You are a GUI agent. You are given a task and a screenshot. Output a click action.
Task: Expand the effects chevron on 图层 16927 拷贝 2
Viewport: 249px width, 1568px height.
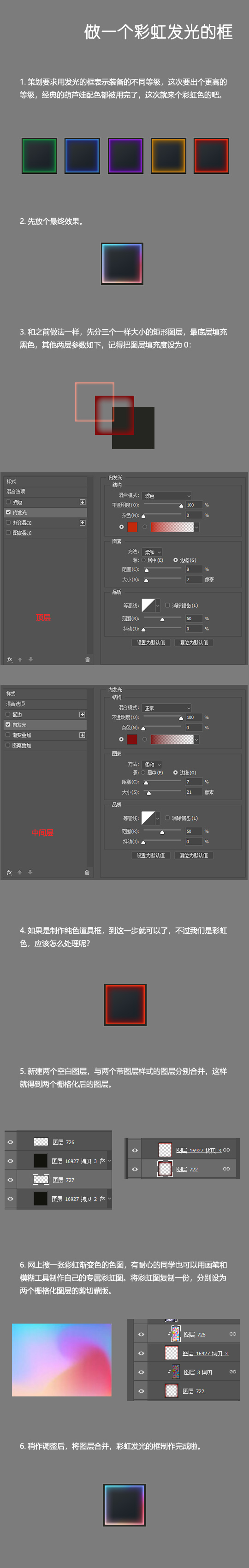pos(109,1199)
